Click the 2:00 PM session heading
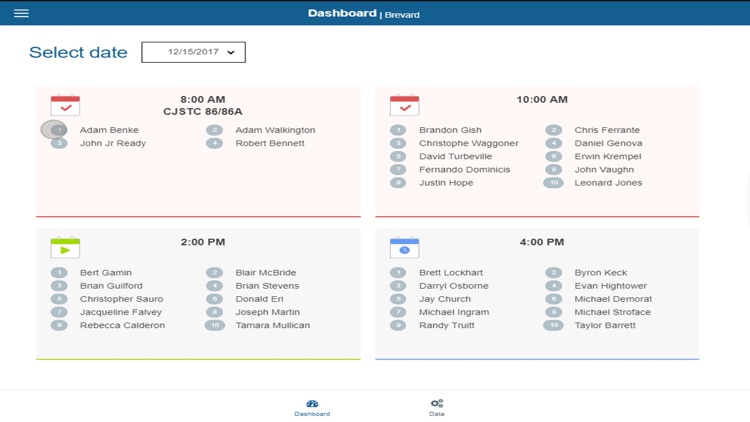Screen dimensions: 750x422 pyautogui.click(x=203, y=242)
